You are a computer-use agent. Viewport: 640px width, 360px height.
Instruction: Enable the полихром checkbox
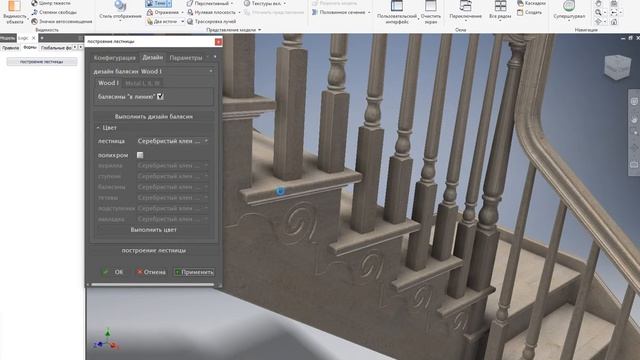(140, 155)
